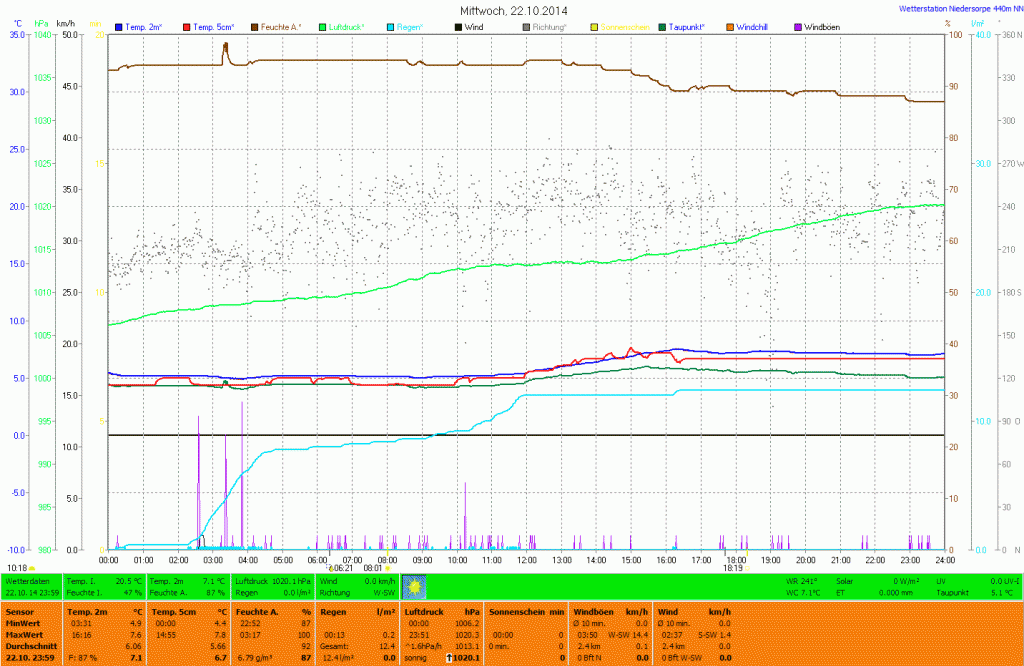The image size is (1024, 666).
Task: Click the blue Temp. 2m legend square
Action: click(120, 26)
